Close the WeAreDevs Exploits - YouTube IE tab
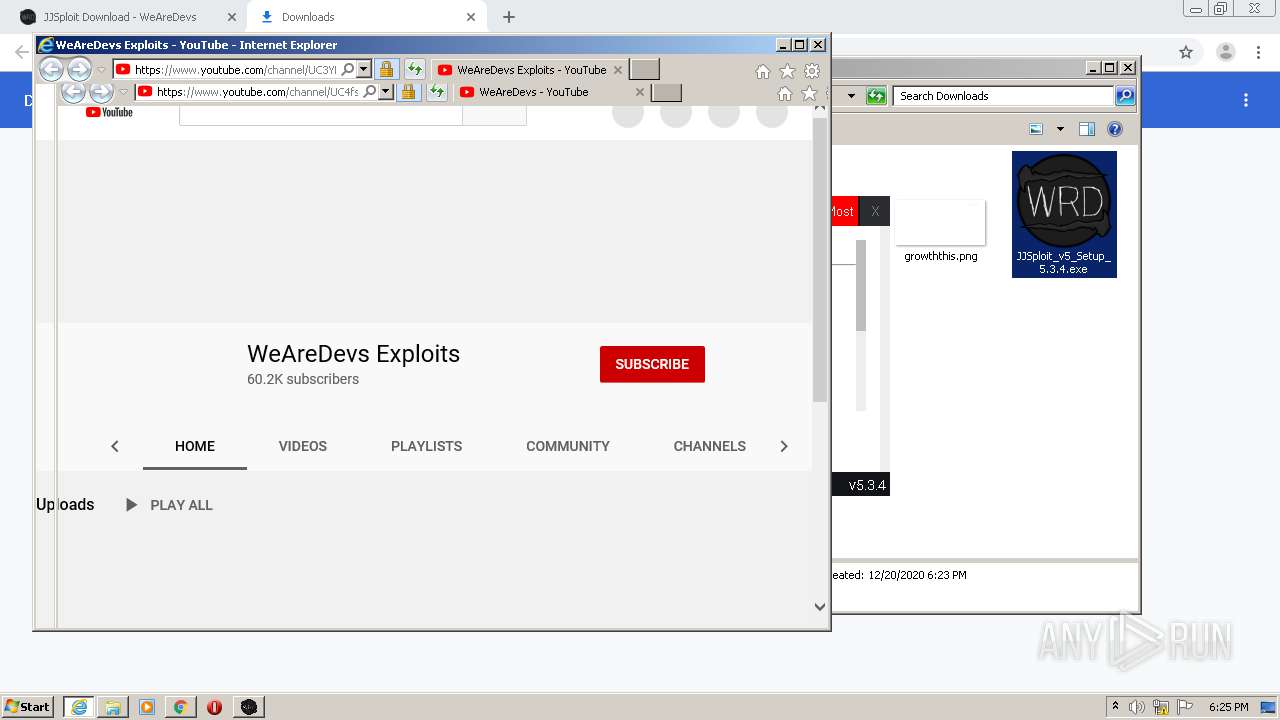 tap(618, 70)
